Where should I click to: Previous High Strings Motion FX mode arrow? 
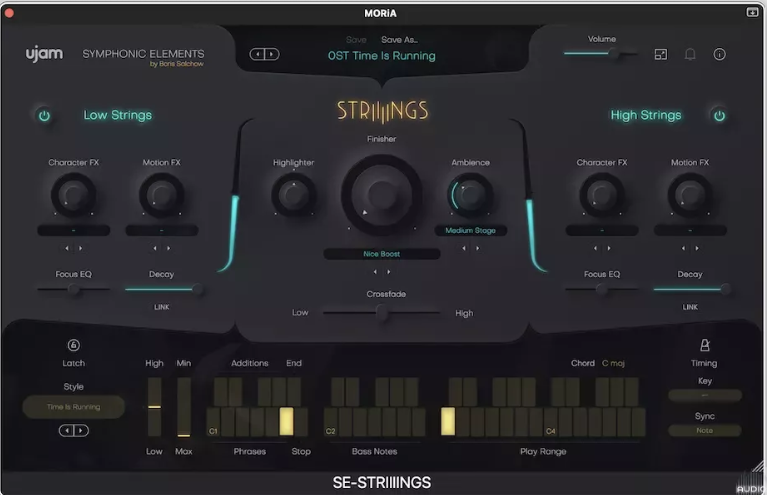coord(683,248)
